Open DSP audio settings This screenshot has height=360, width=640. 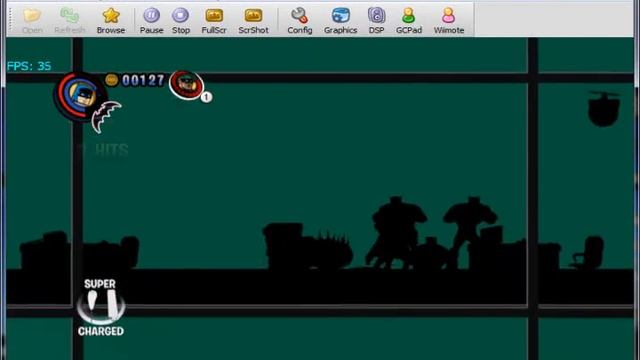376,21
